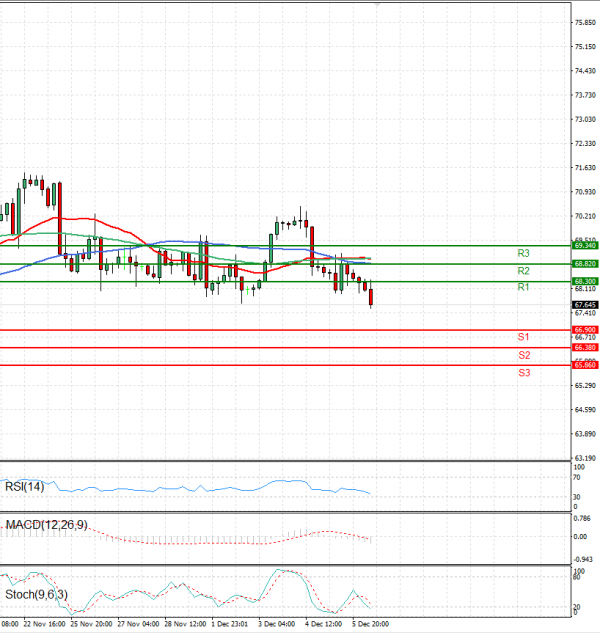Viewport: 600px width, 633px height.
Task: Click the R1 resistance label
Action: tap(523, 288)
